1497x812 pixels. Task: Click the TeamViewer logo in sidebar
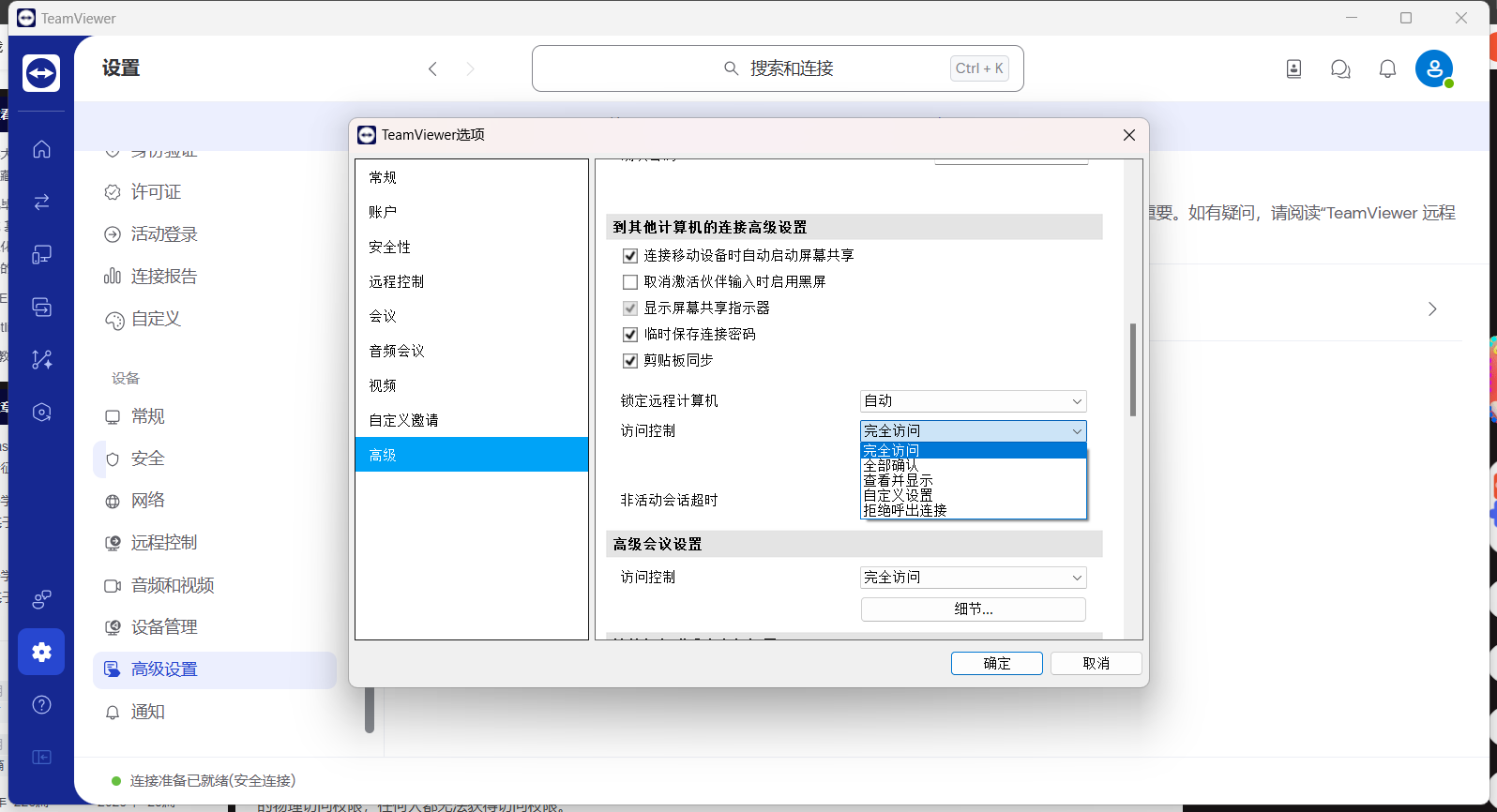41,72
